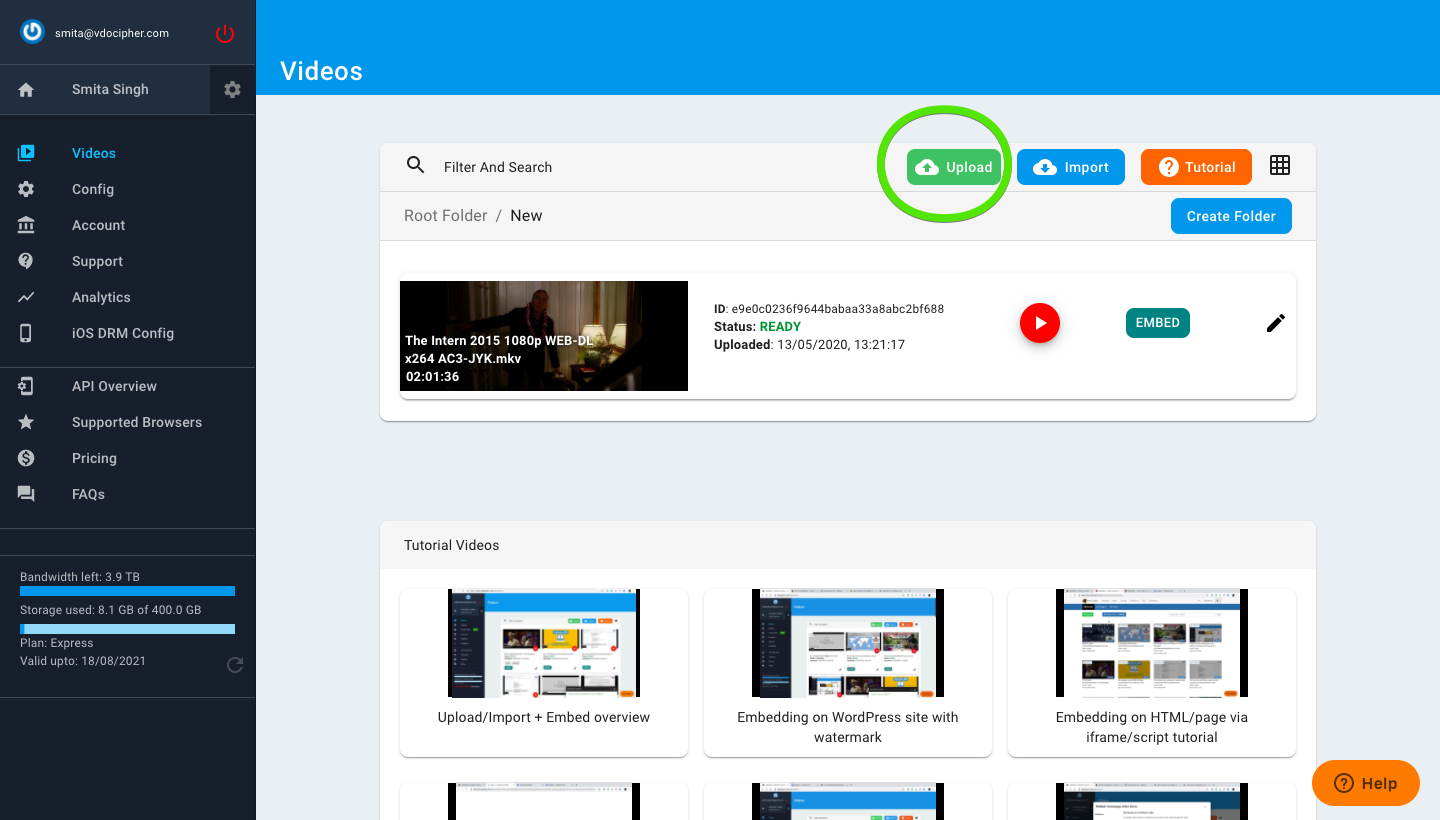Viewport: 1440px width, 820px height.
Task: Open the Pricing page link
Action: (x=94, y=458)
